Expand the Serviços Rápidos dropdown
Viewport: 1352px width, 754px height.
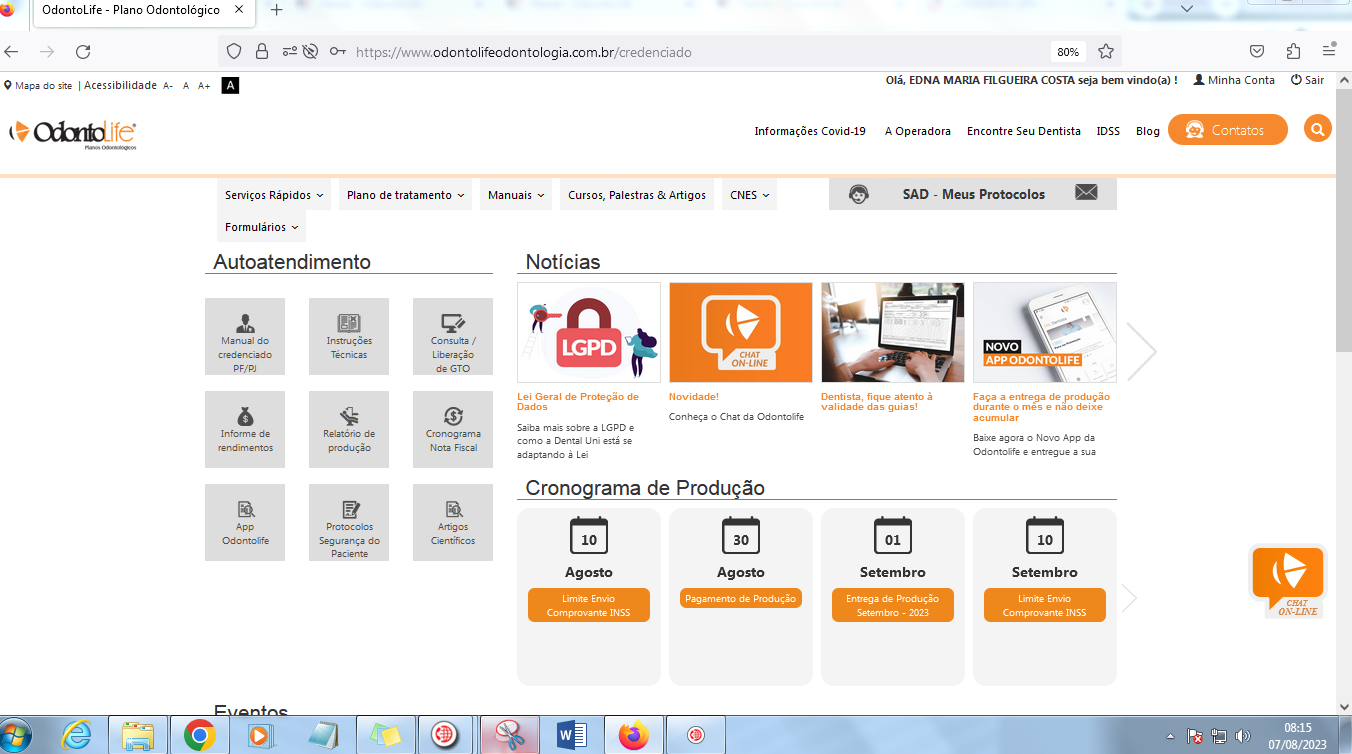[x=274, y=195]
